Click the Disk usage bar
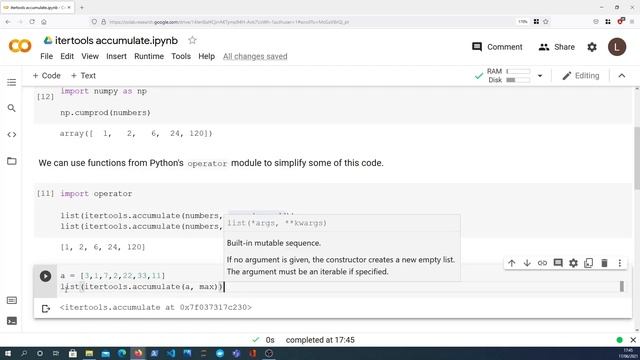The height and width of the screenshot is (360, 640). click(518, 80)
